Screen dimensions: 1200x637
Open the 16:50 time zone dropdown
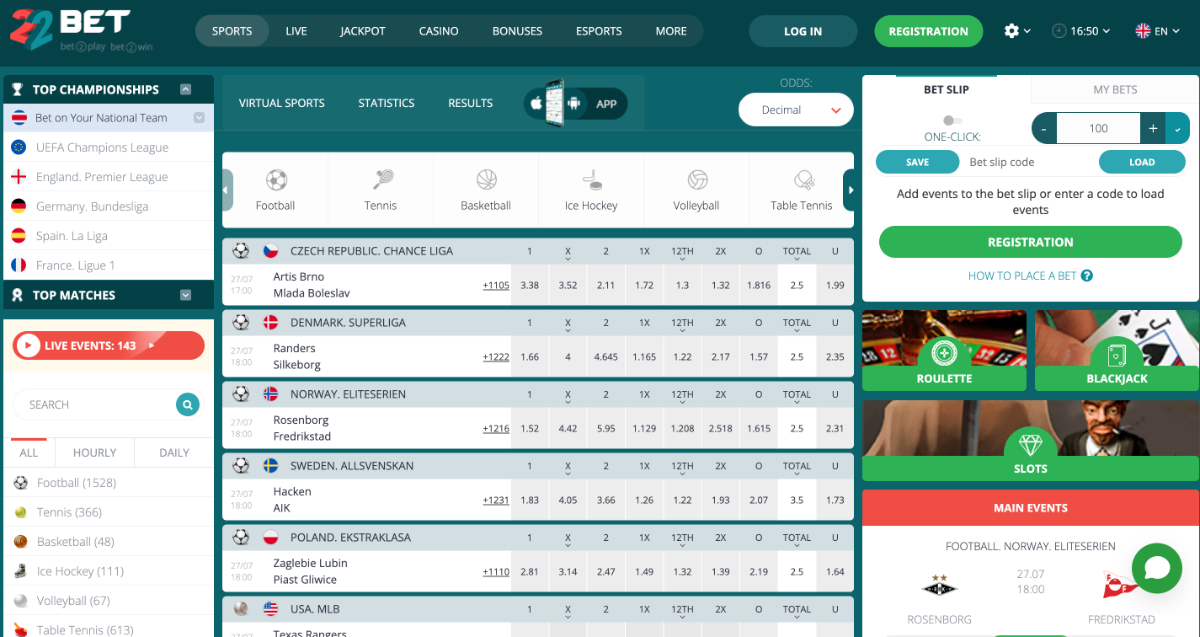click(x=1081, y=31)
